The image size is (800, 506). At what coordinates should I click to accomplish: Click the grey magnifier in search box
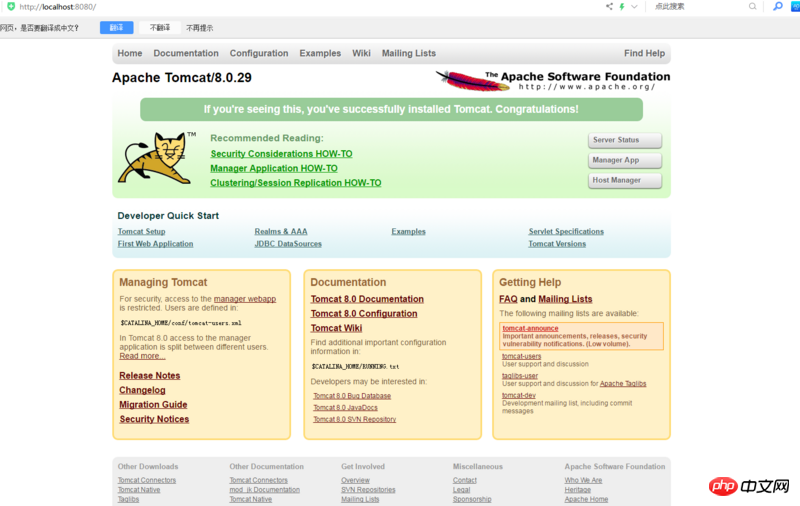(x=753, y=7)
